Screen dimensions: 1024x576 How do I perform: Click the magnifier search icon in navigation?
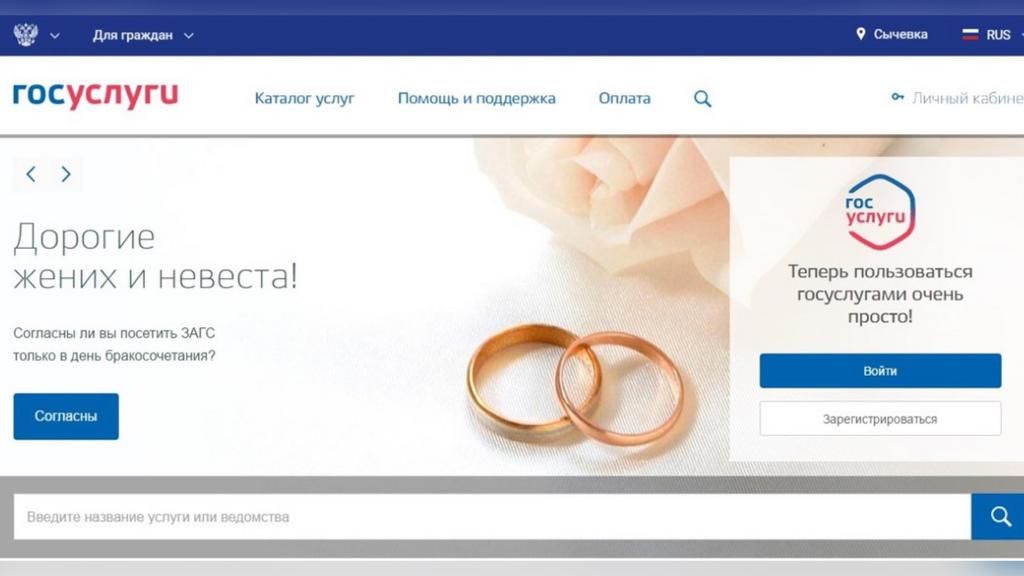coord(703,99)
